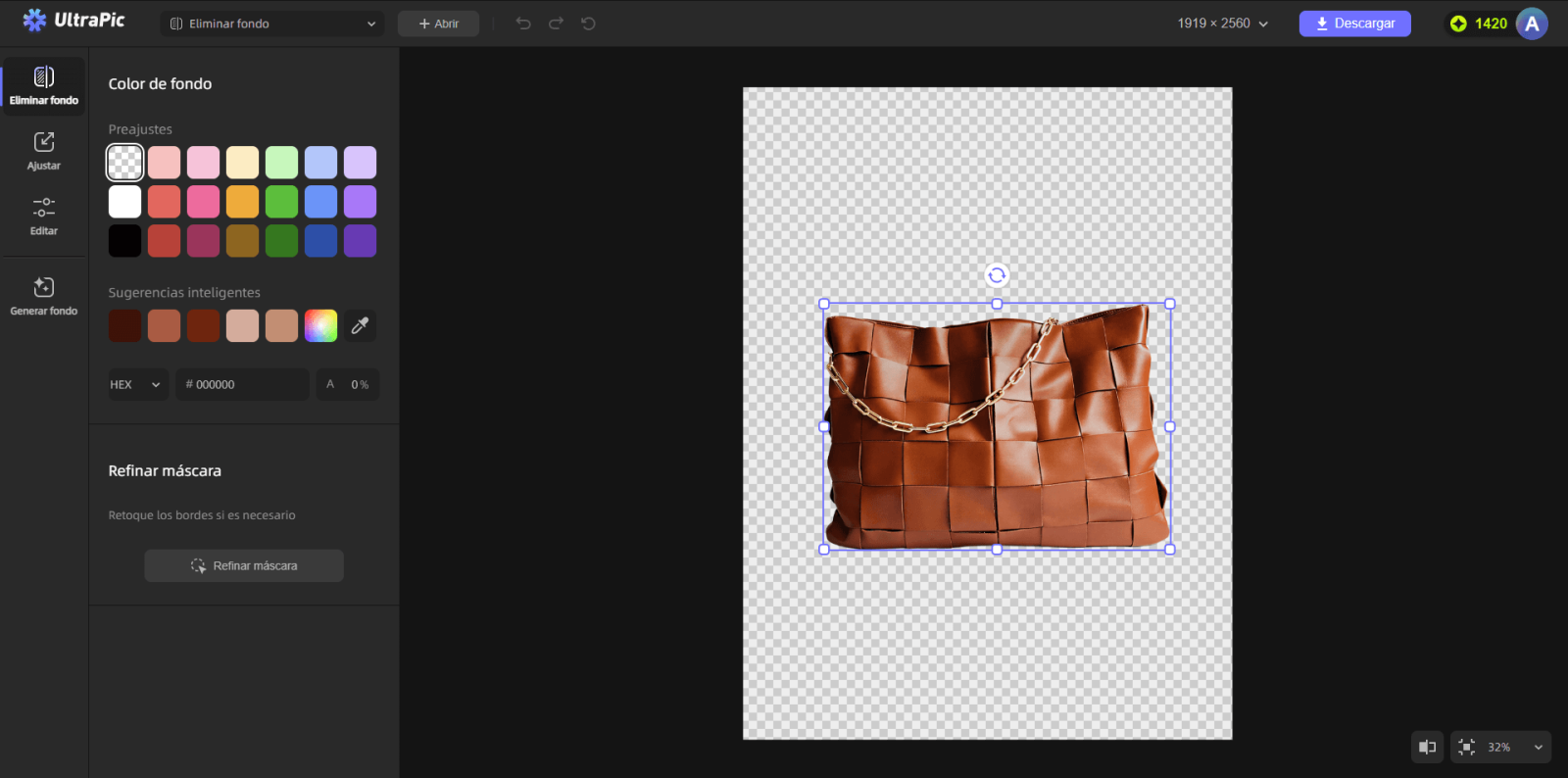Select the dark green swatch
This screenshot has width=1568, height=778.
pyautogui.click(x=281, y=241)
